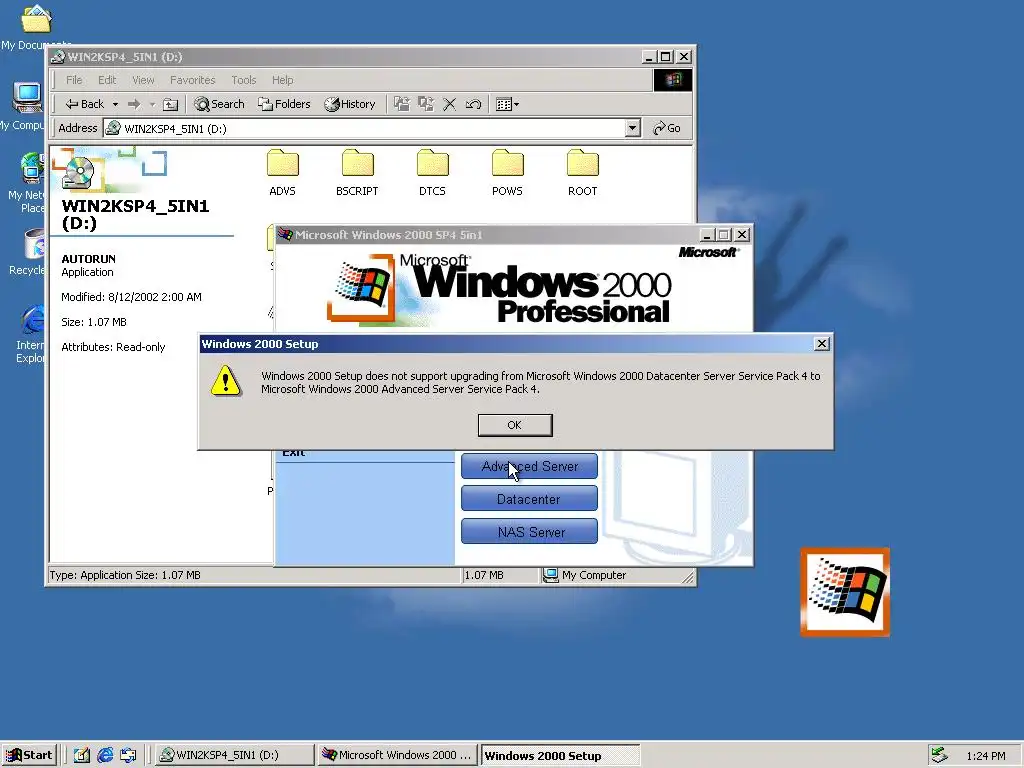Expand the Forward history dropdown arrow
Image resolution: width=1024 pixels, height=768 pixels.
pos(152,104)
